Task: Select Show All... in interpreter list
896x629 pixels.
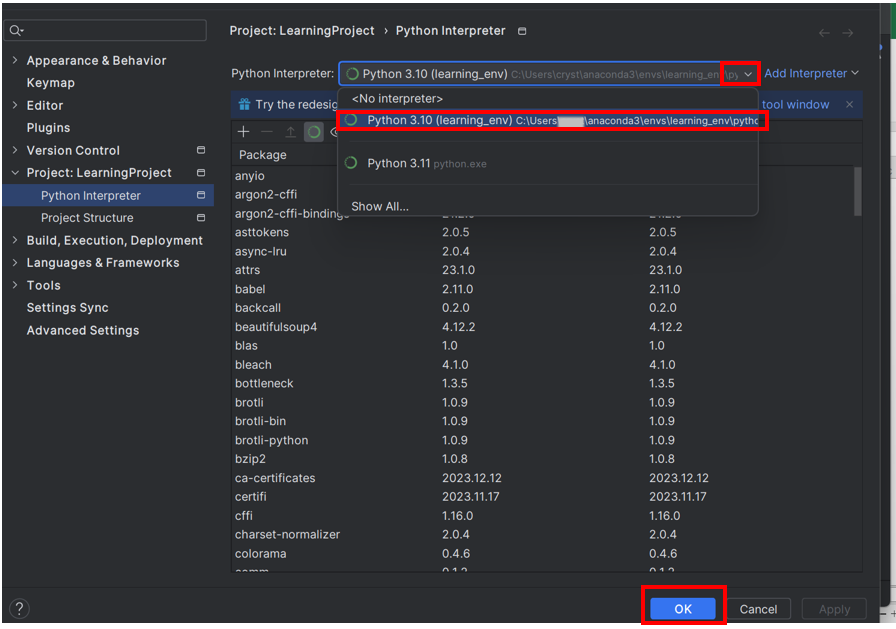Action: 549,206
